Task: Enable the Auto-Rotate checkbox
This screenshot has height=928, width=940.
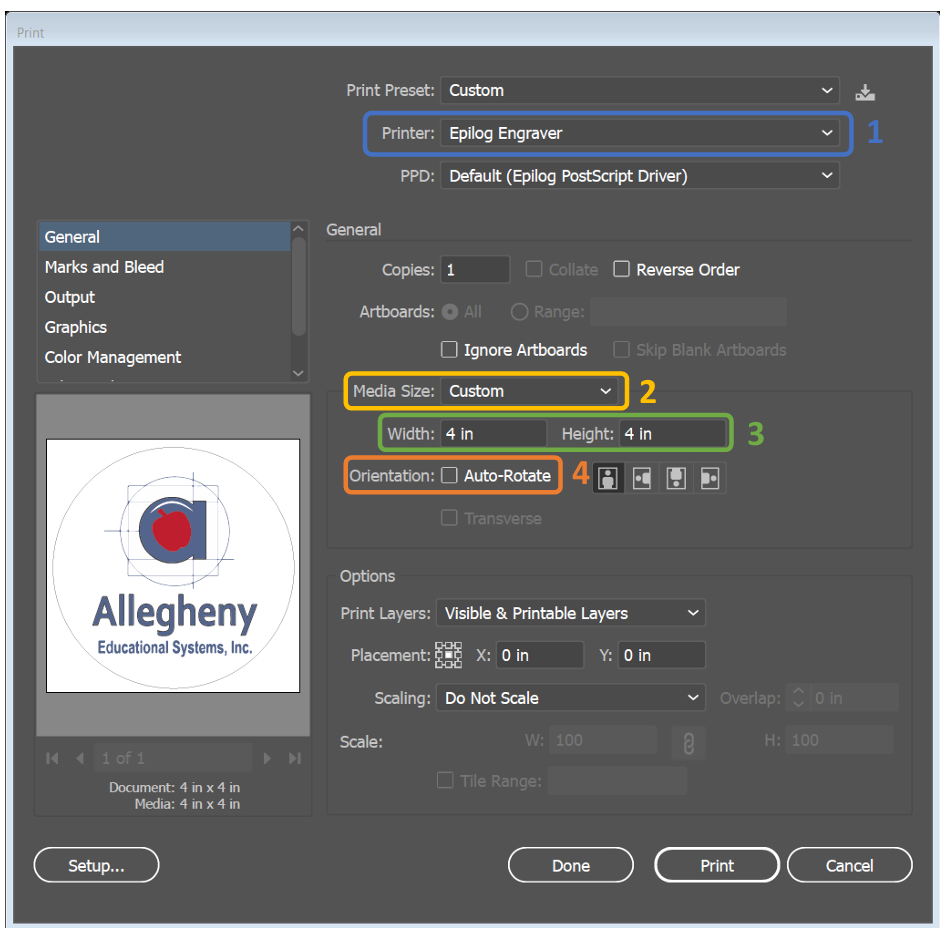Action: coord(450,476)
